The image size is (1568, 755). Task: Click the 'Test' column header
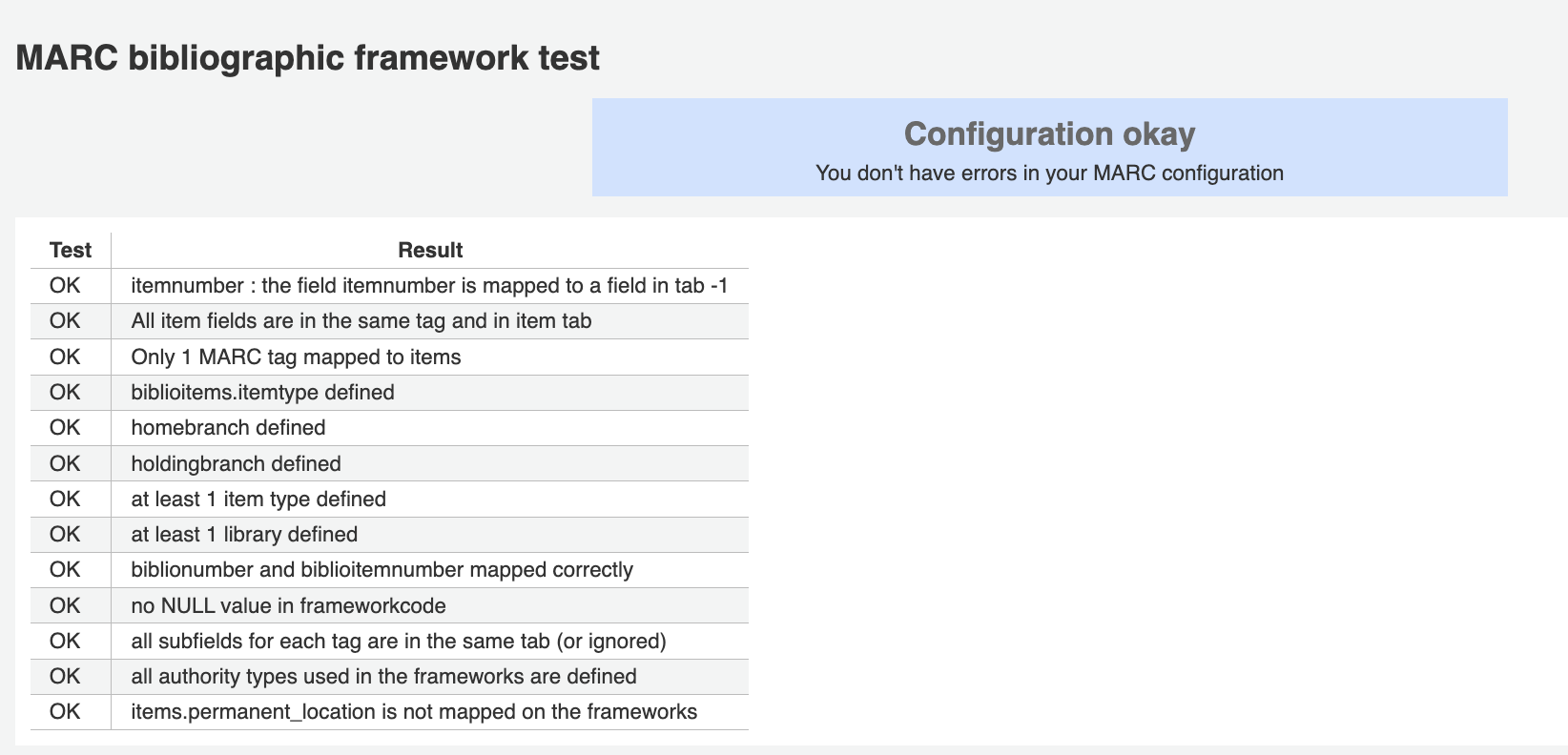pyautogui.click(x=71, y=251)
